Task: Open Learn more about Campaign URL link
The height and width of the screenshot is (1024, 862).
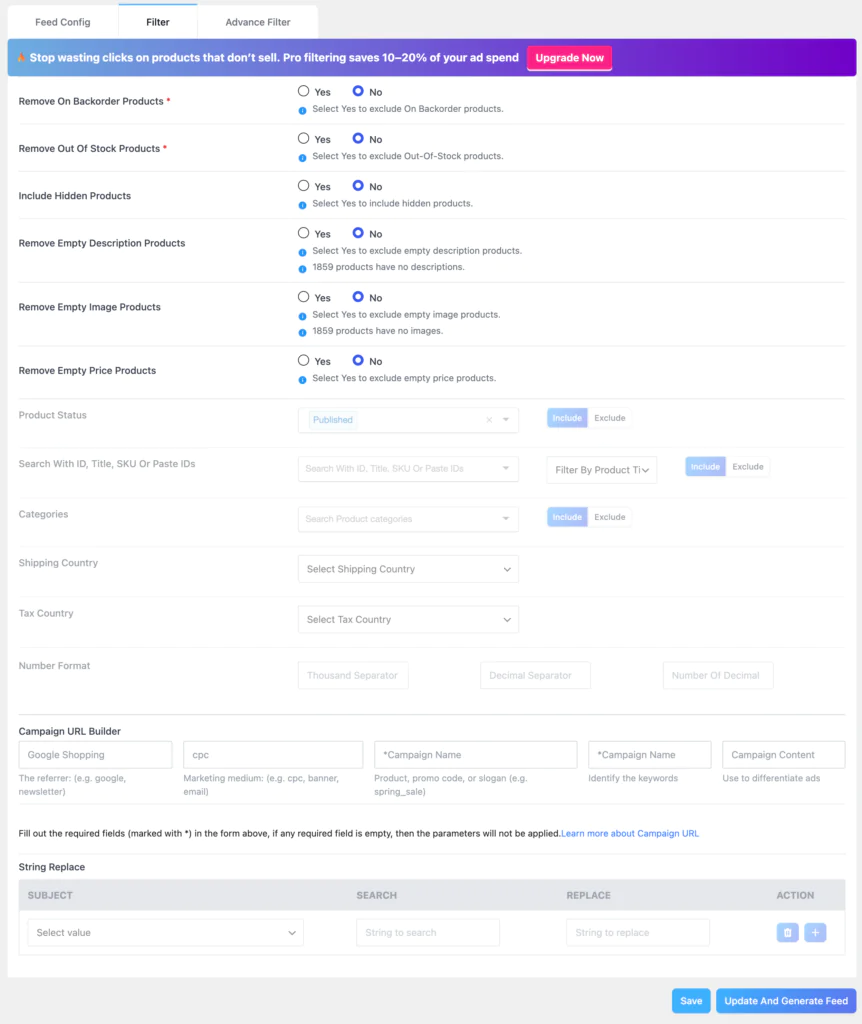Action: pyautogui.click(x=630, y=833)
